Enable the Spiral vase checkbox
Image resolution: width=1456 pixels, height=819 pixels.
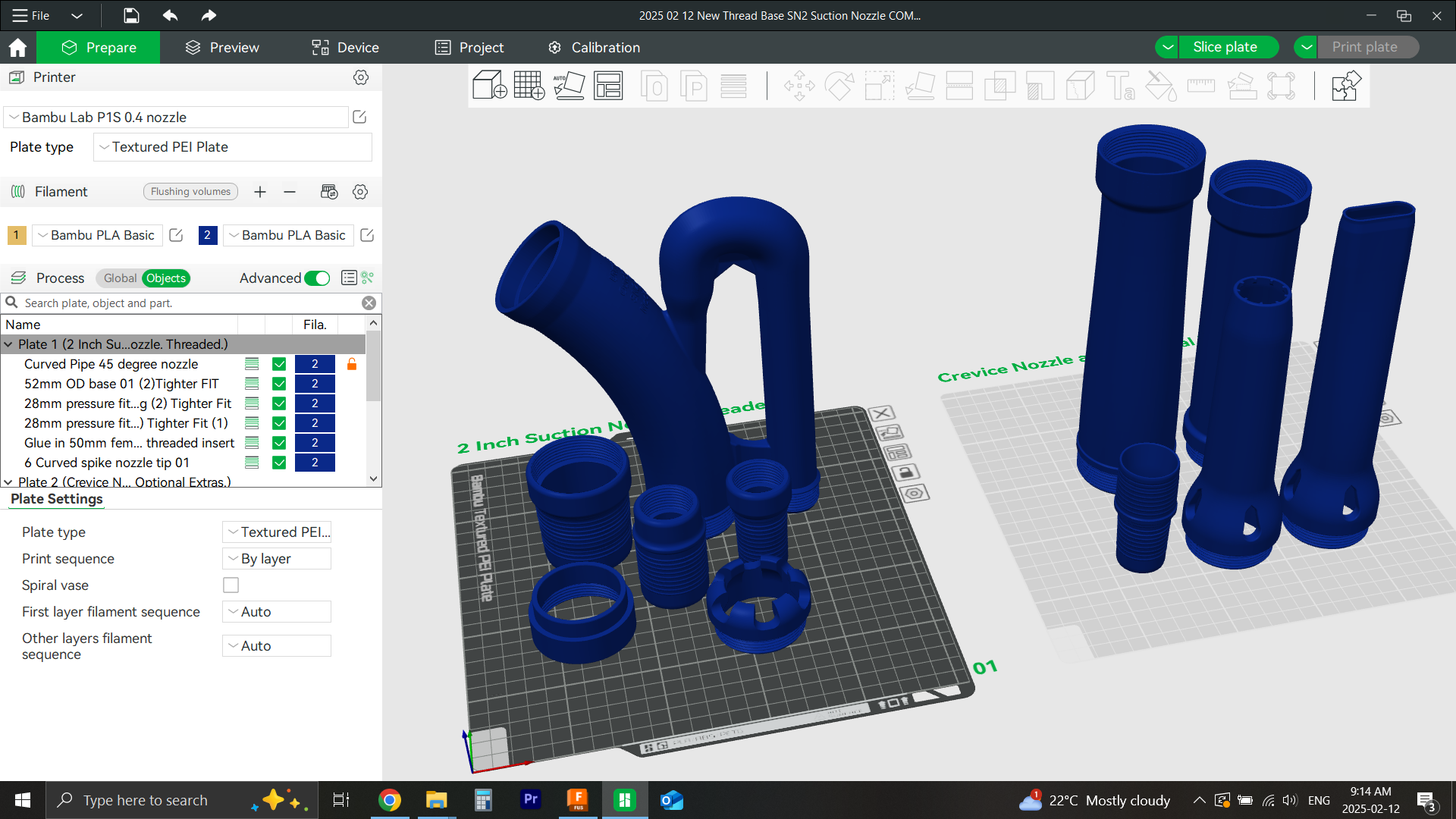pos(231,585)
